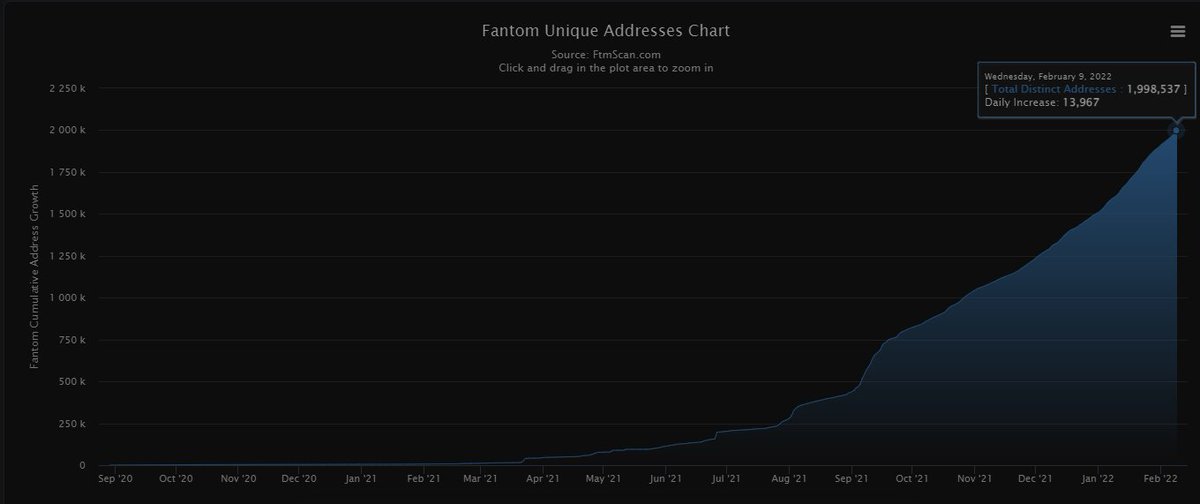Click the "Mar '21" x-axis label
1200x504 pixels.
[x=480, y=481]
